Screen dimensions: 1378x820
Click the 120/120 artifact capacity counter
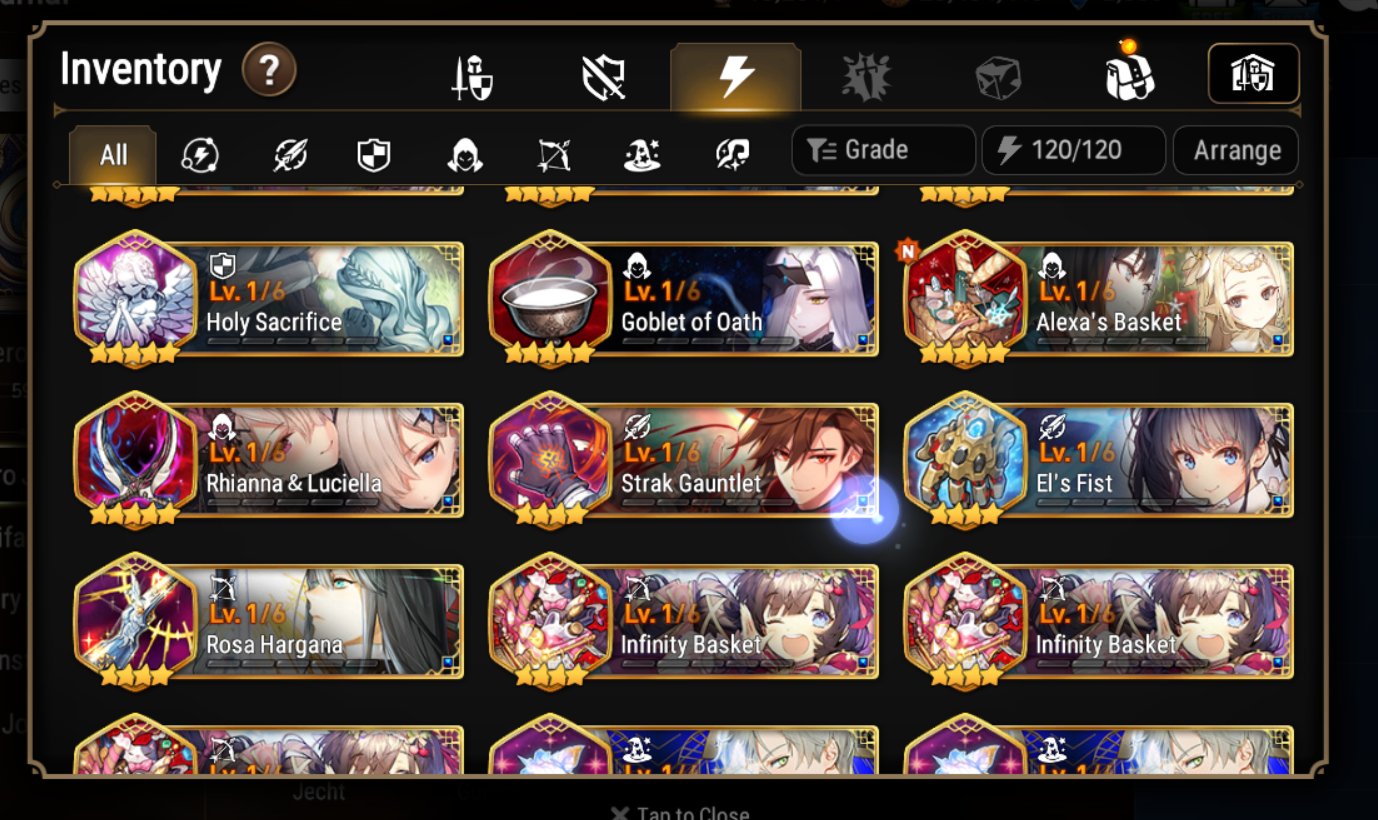(x=1074, y=150)
